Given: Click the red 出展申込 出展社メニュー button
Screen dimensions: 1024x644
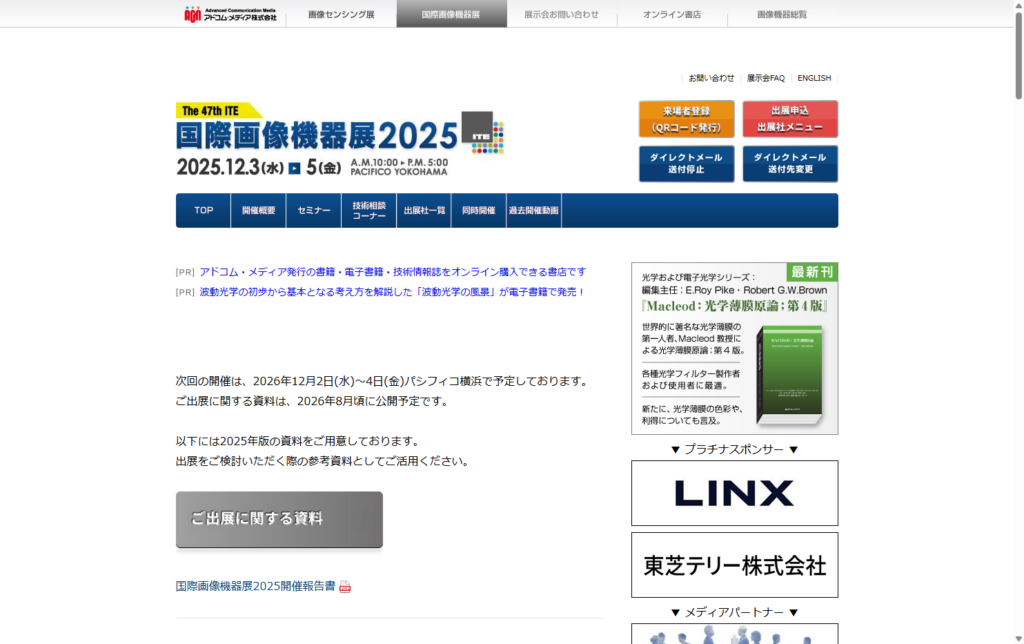Looking at the screenshot, I should click(x=789, y=118).
